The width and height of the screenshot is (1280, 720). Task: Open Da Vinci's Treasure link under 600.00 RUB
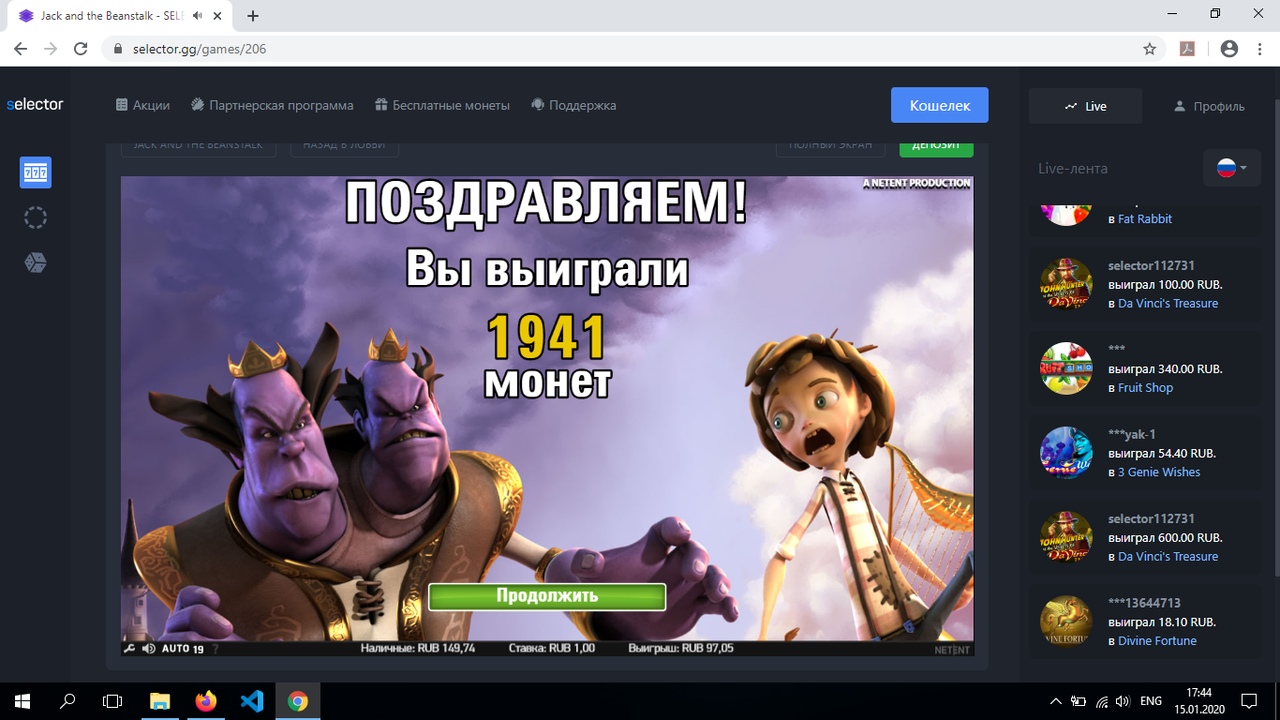1168,556
